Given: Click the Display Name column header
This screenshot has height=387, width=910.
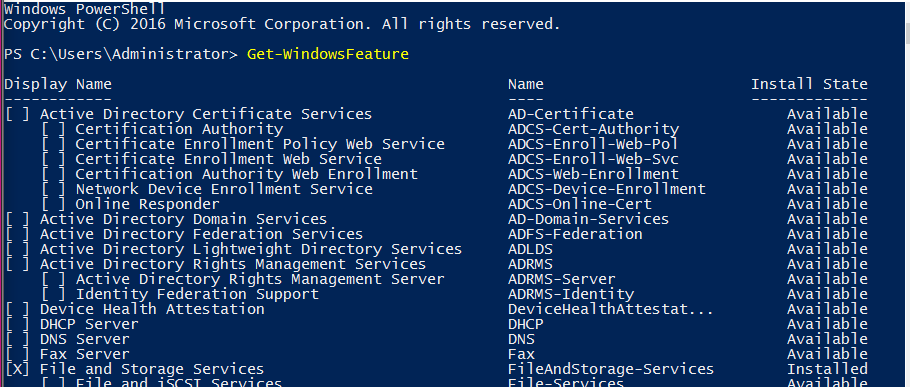Looking at the screenshot, I should [x=58, y=84].
